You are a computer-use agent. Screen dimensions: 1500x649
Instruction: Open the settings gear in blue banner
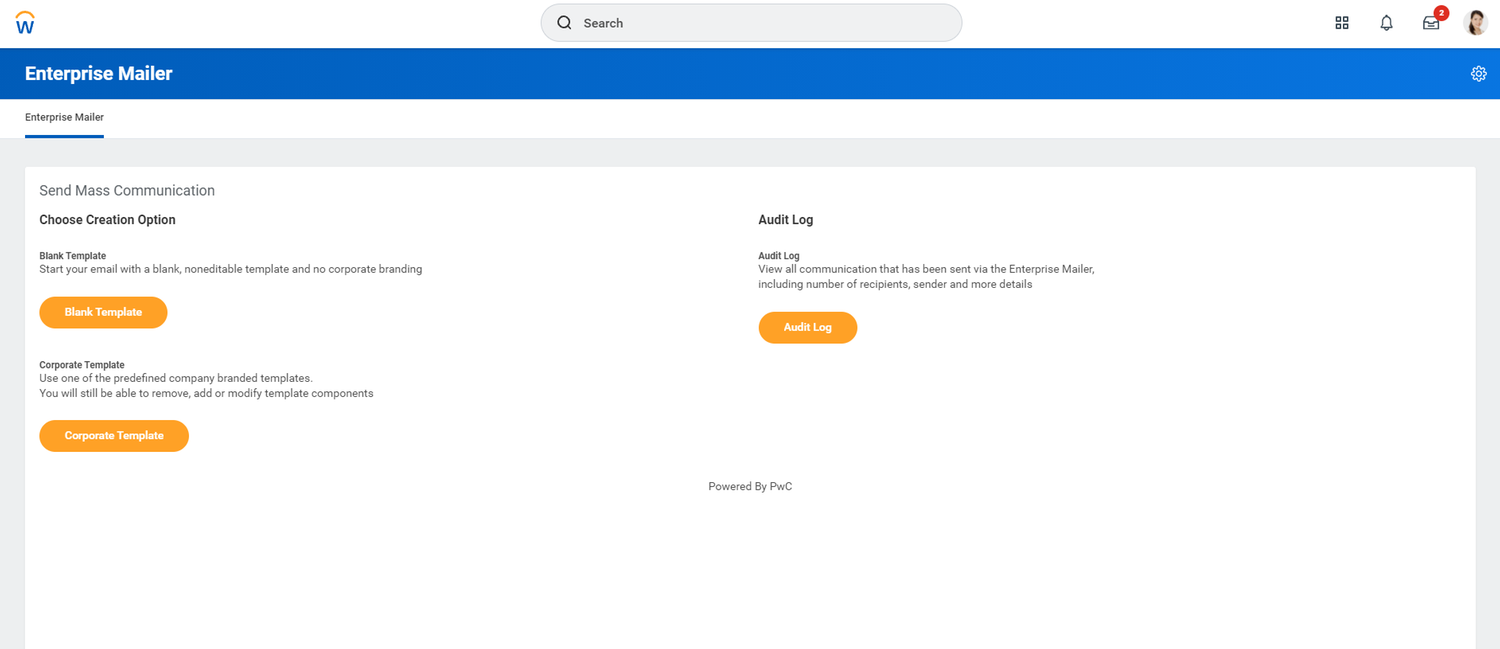coord(1478,74)
